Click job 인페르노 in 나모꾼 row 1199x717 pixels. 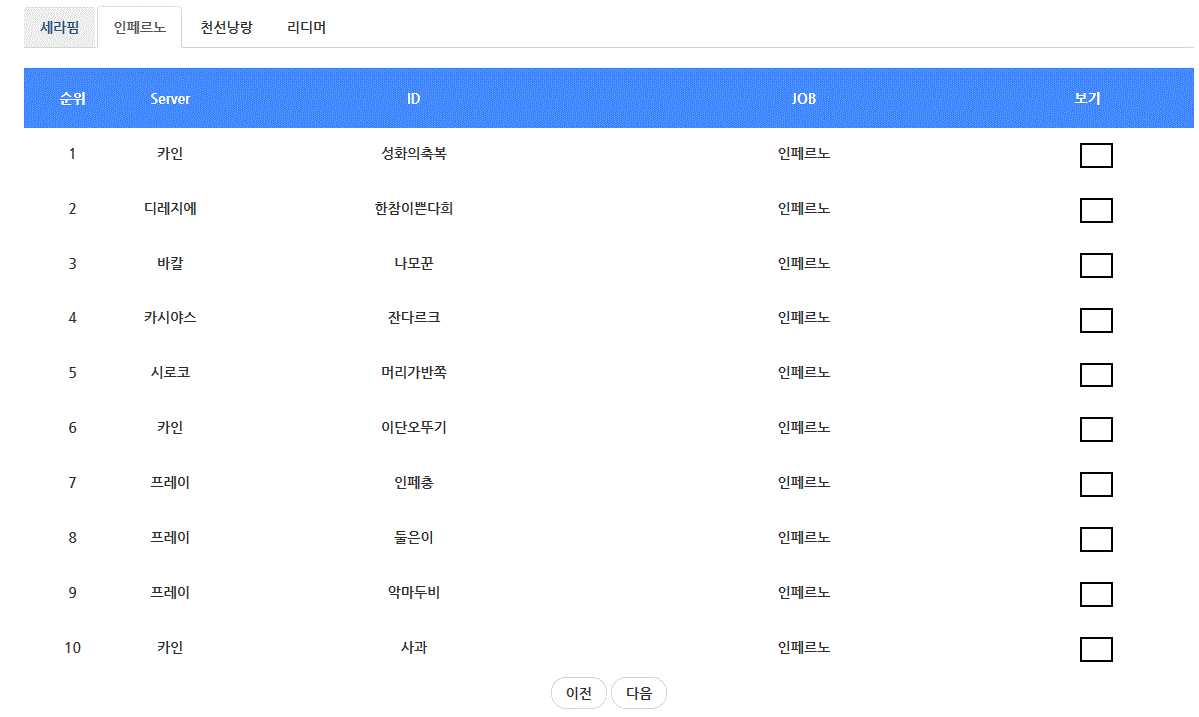[804, 264]
